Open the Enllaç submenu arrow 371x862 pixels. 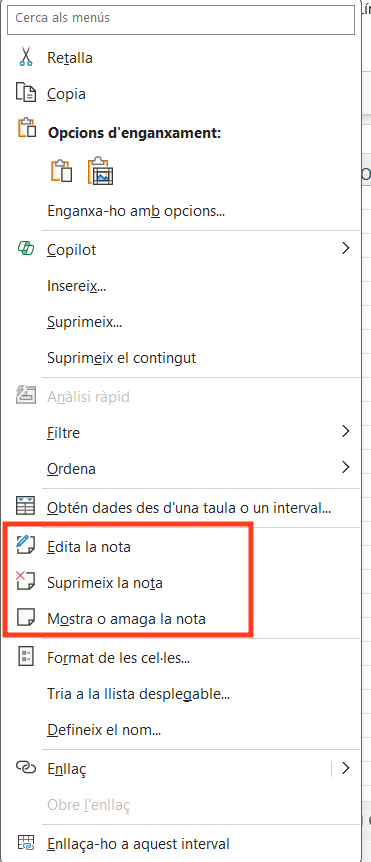345,768
